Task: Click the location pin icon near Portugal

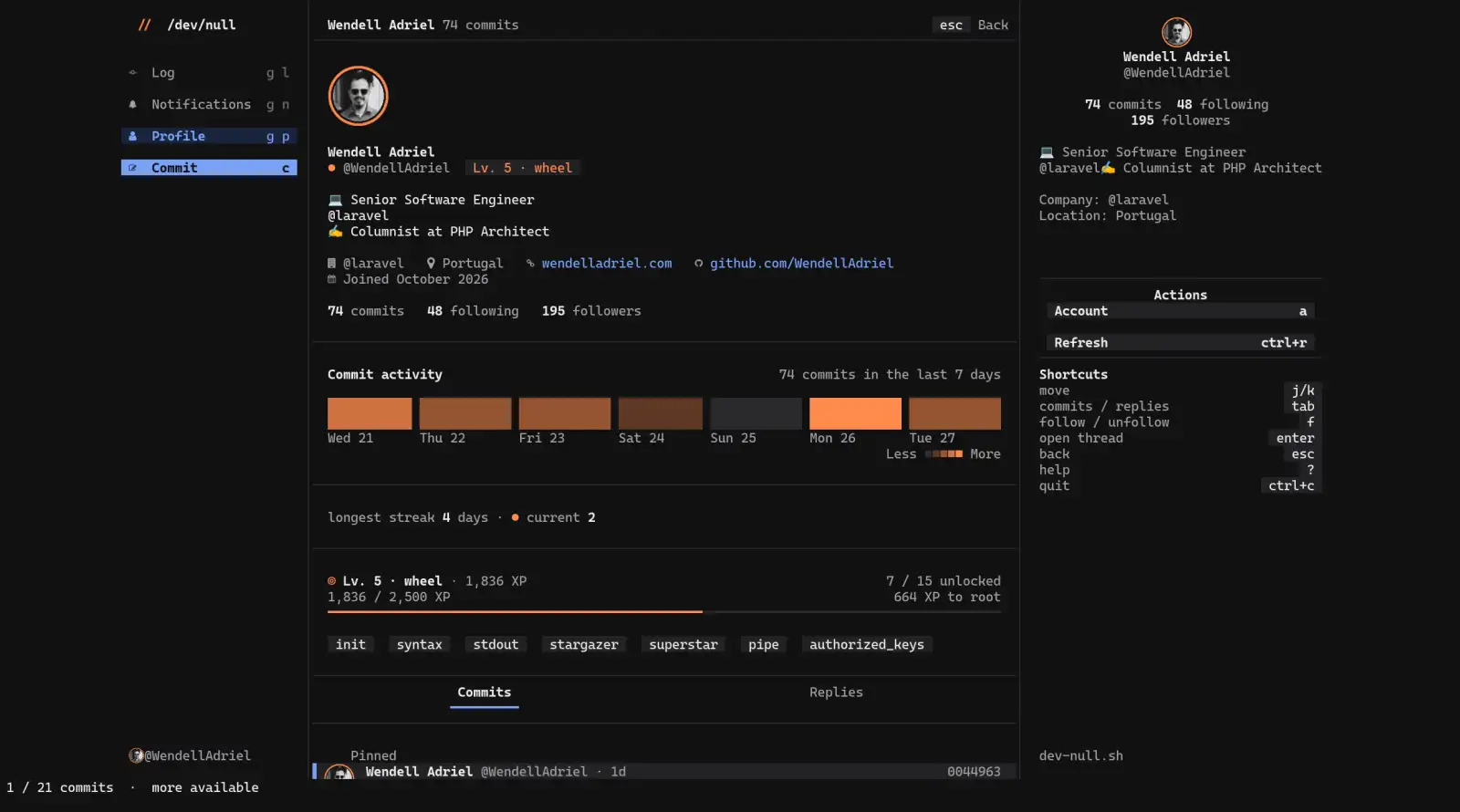Action: tap(431, 264)
